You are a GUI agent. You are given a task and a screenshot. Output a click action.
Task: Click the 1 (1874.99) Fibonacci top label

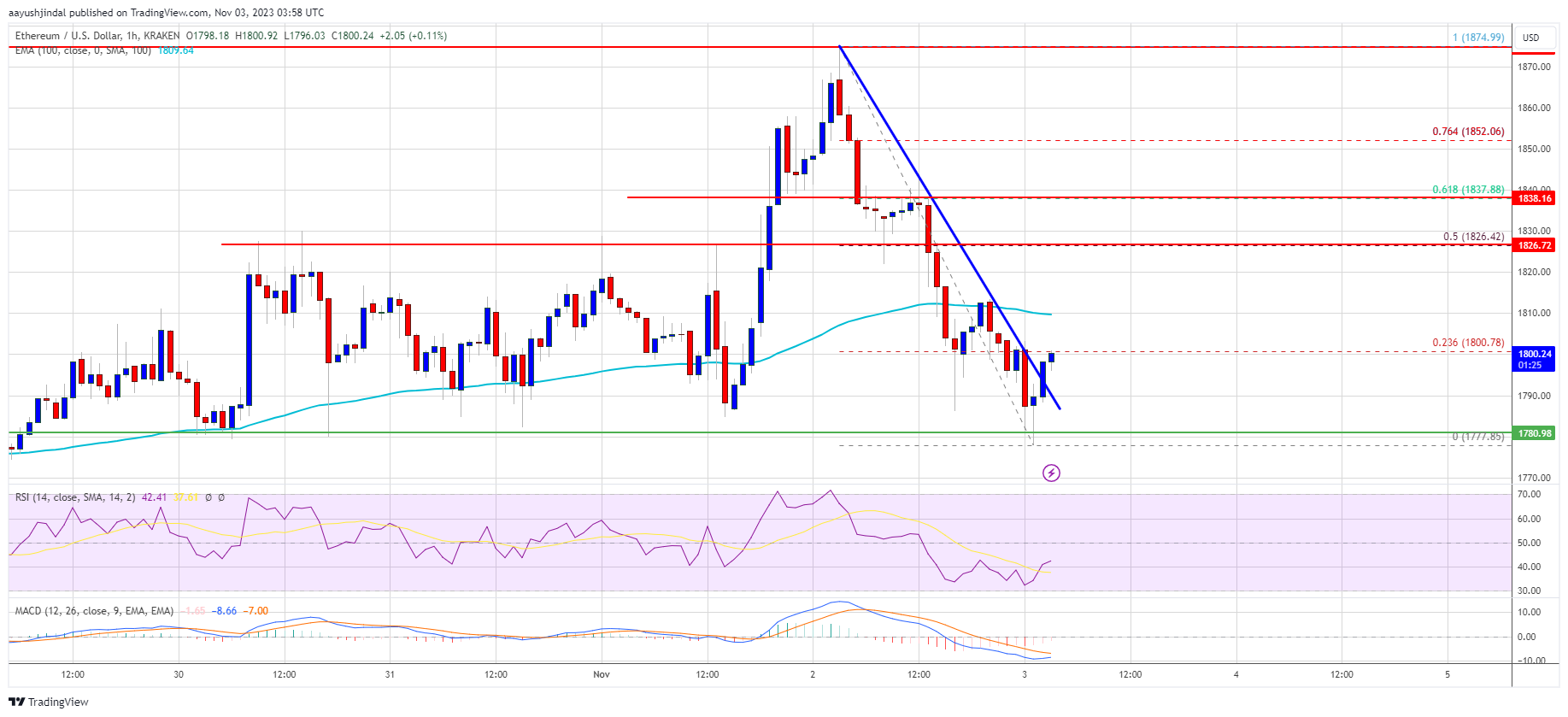pyautogui.click(x=1478, y=38)
